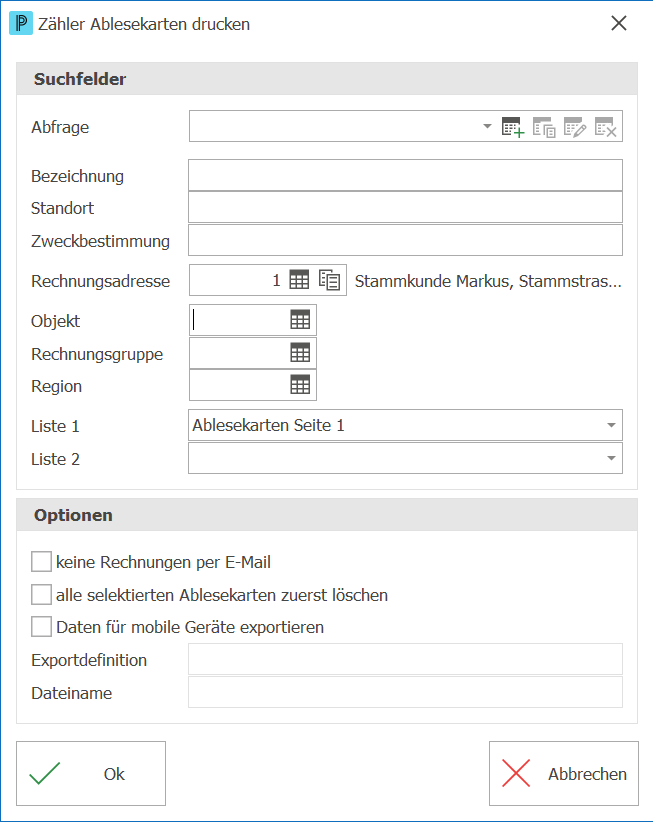Click the add new query icon

pos(513,127)
